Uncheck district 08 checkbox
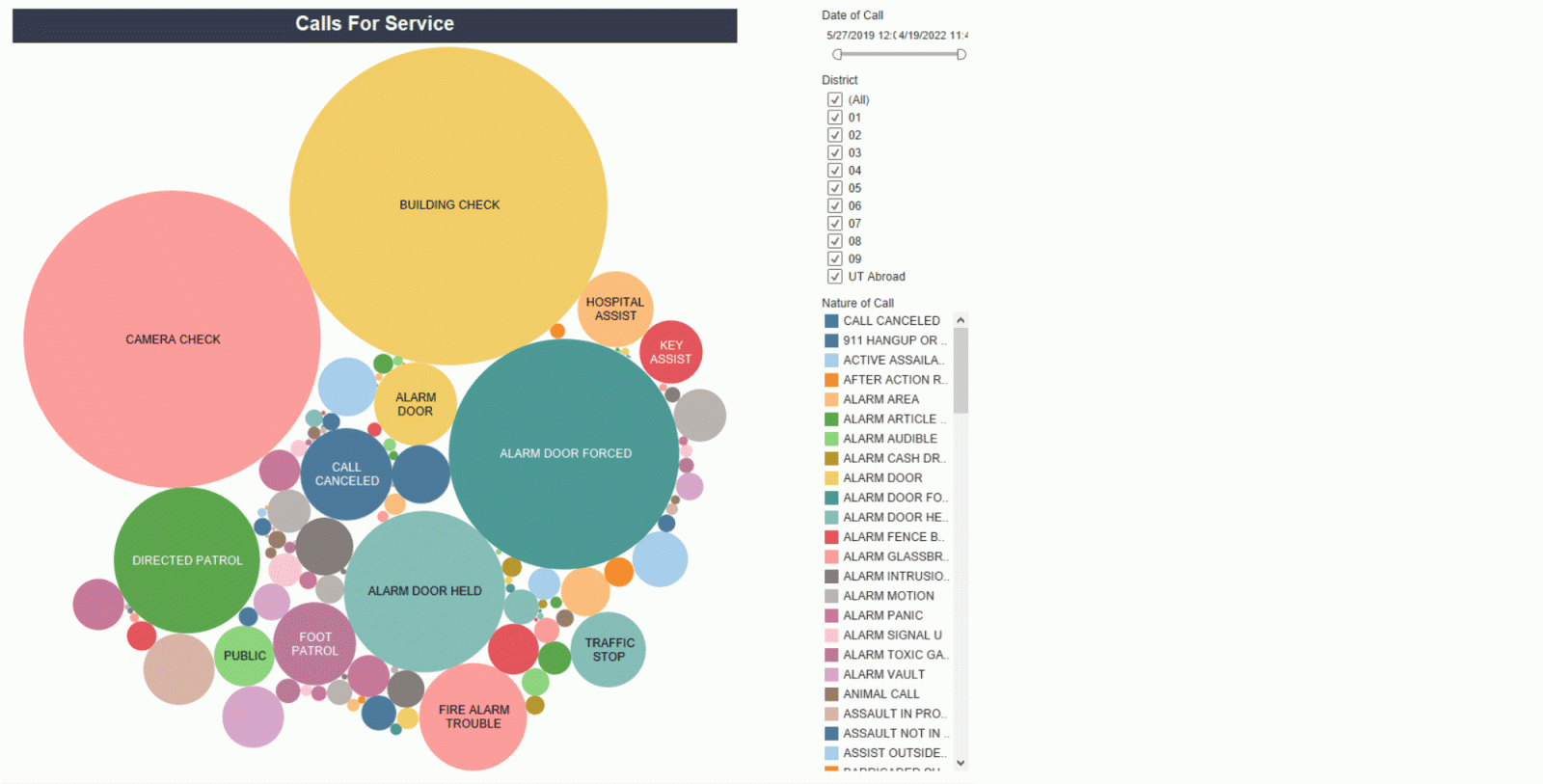This screenshot has width=1543, height=784. pos(835,241)
